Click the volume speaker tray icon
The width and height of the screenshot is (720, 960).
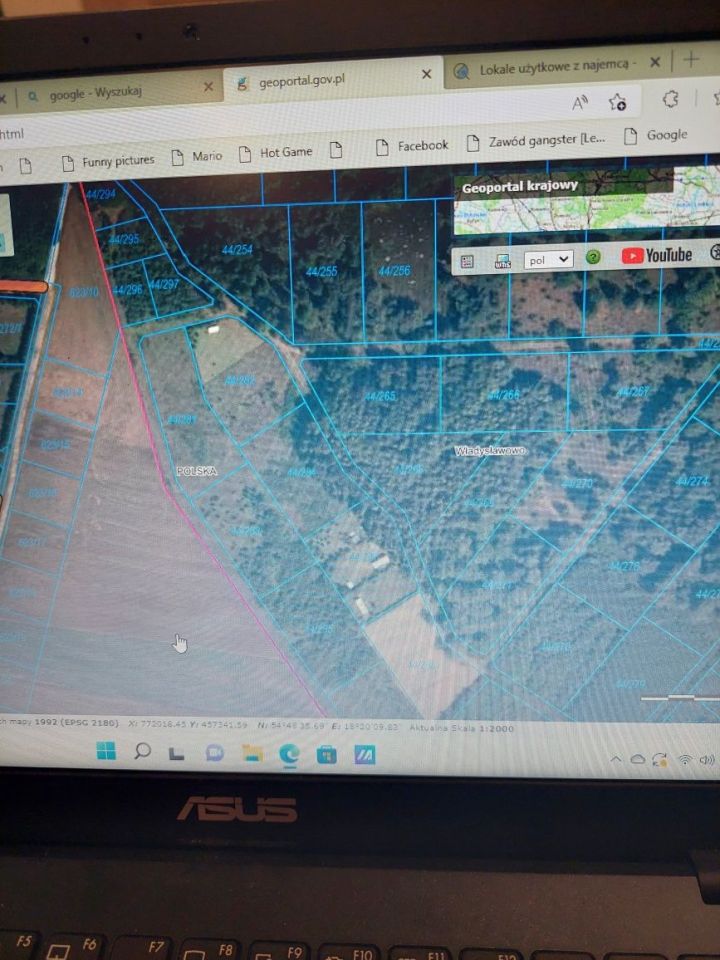(x=707, y=760)
